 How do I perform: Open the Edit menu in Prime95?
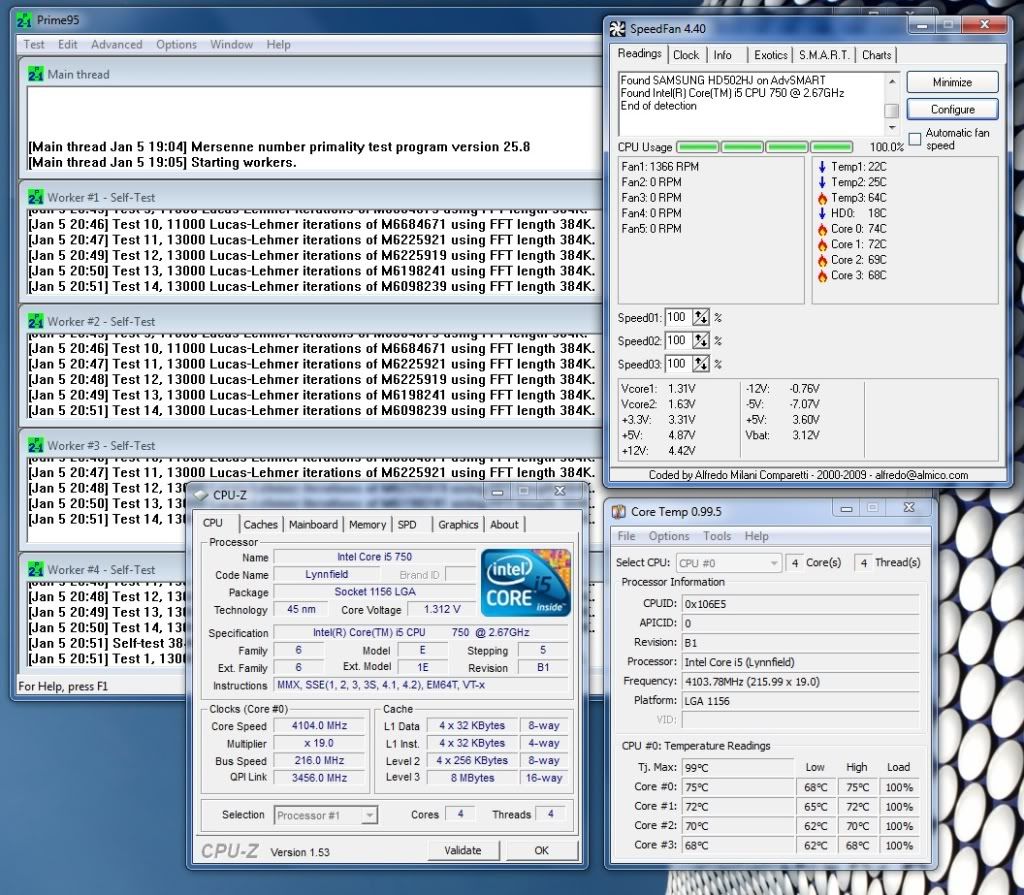click(x=67, y=44)
